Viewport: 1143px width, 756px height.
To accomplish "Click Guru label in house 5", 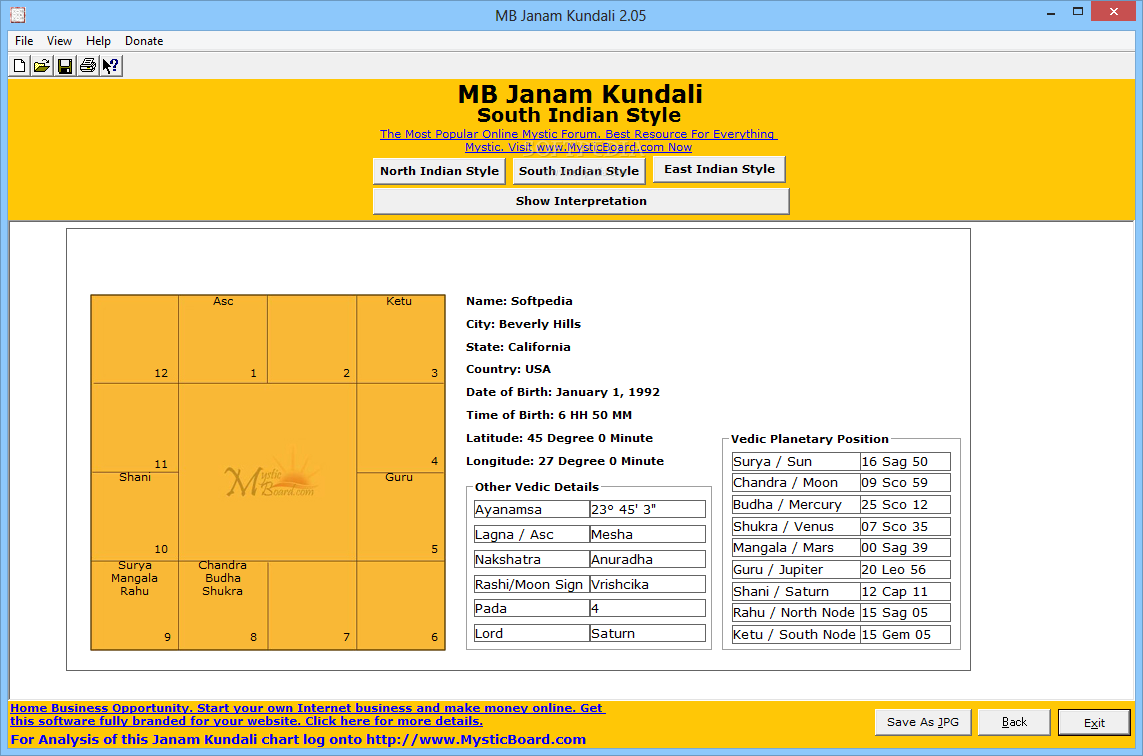I will coord(399,477).
